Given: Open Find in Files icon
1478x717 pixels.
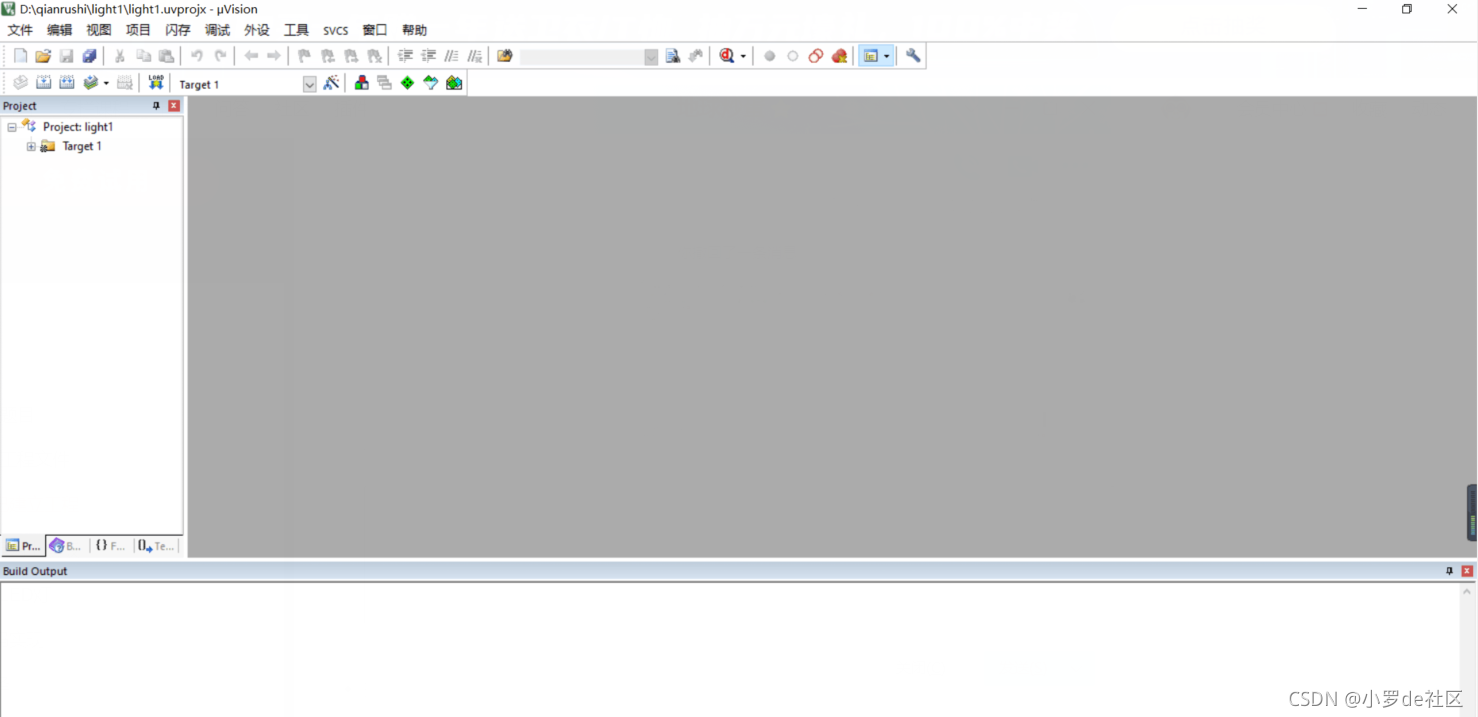Looking at the screenshot, I should point(505,56).
